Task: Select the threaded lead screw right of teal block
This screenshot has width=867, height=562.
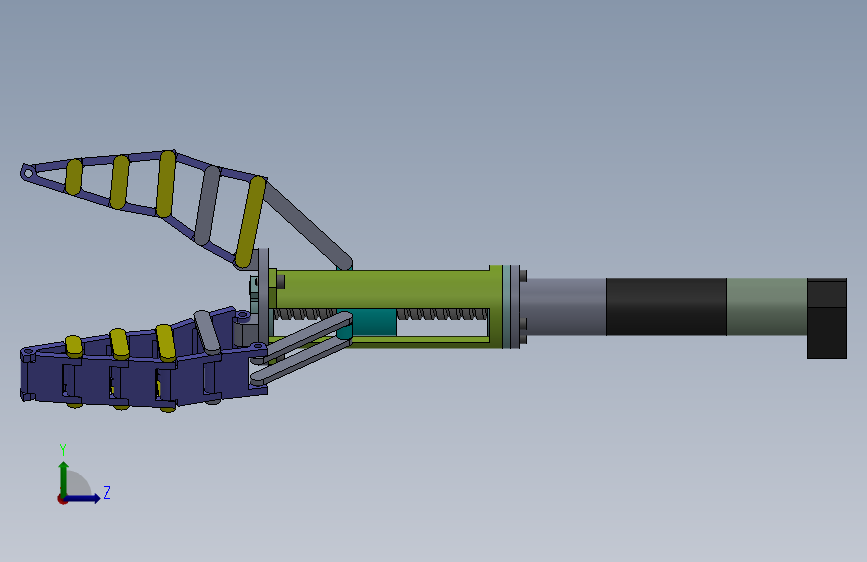Action: click(x=442, y=314)
